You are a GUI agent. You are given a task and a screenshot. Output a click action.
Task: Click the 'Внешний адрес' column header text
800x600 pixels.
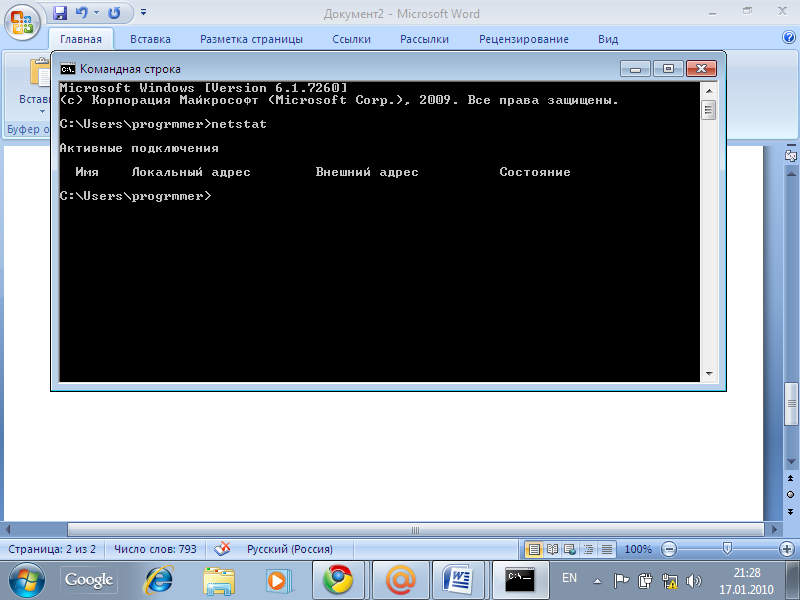click(x=367, y=172)
